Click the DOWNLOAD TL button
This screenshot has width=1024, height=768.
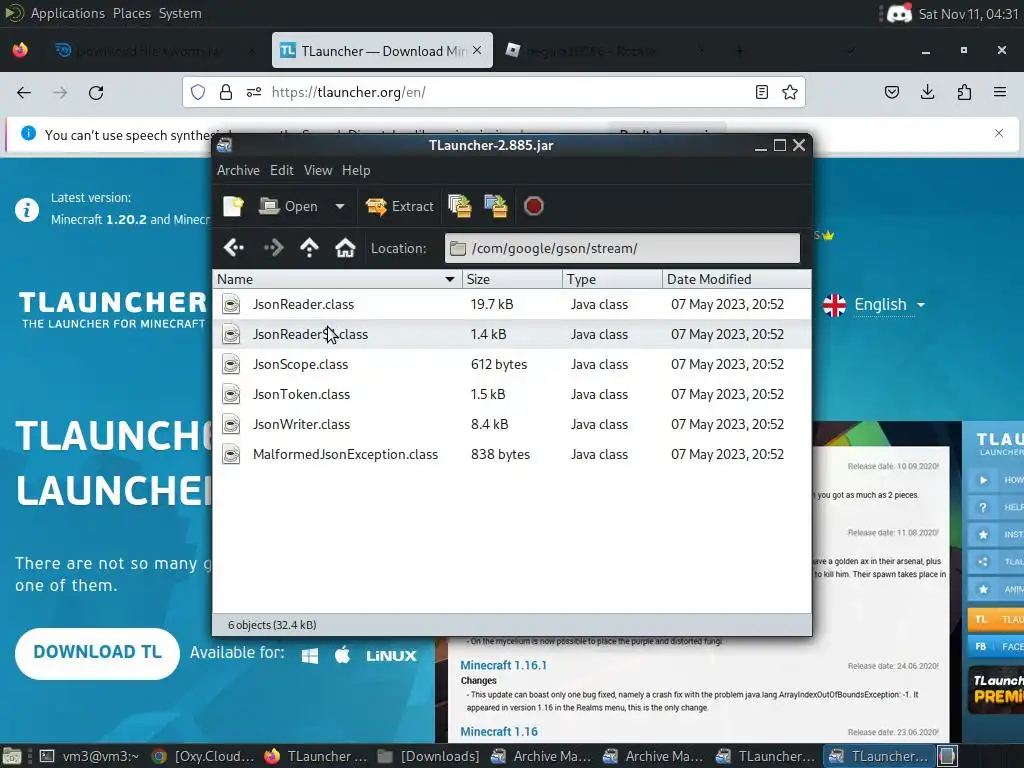pyautogui.click(x=97, y=653)
